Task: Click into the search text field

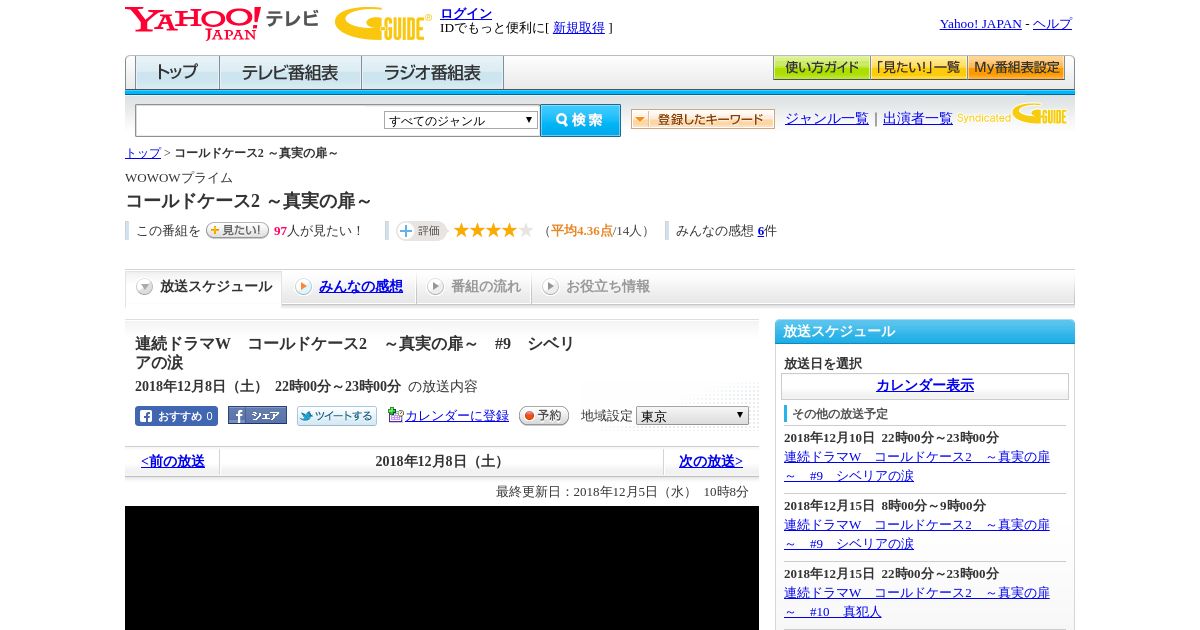Action: tap(260, 120)
